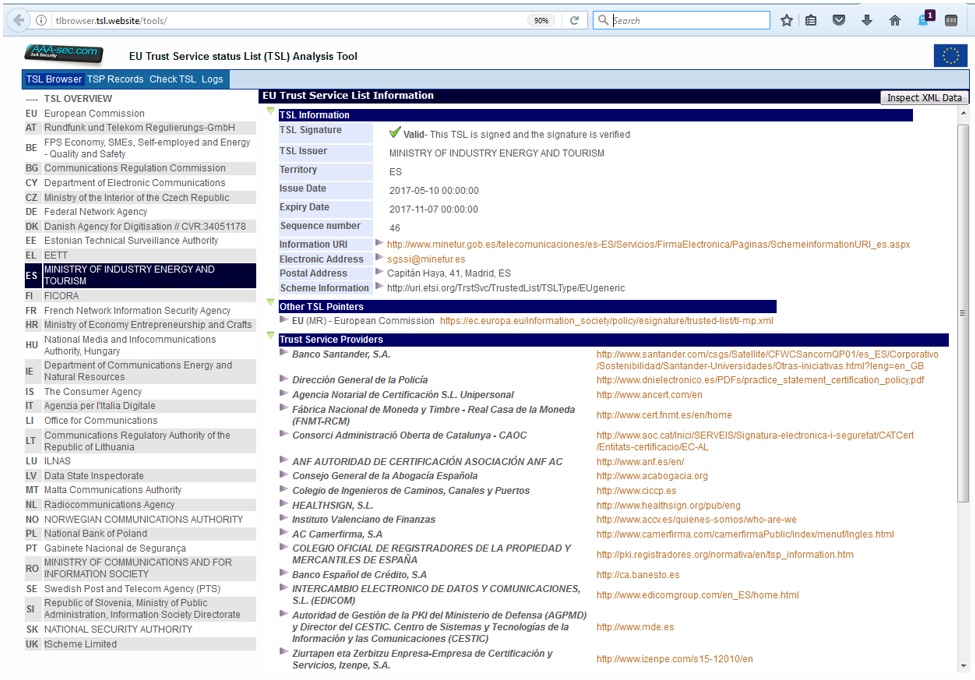Select DK Danish Agency for Digitisation

[x=140, y=226]
